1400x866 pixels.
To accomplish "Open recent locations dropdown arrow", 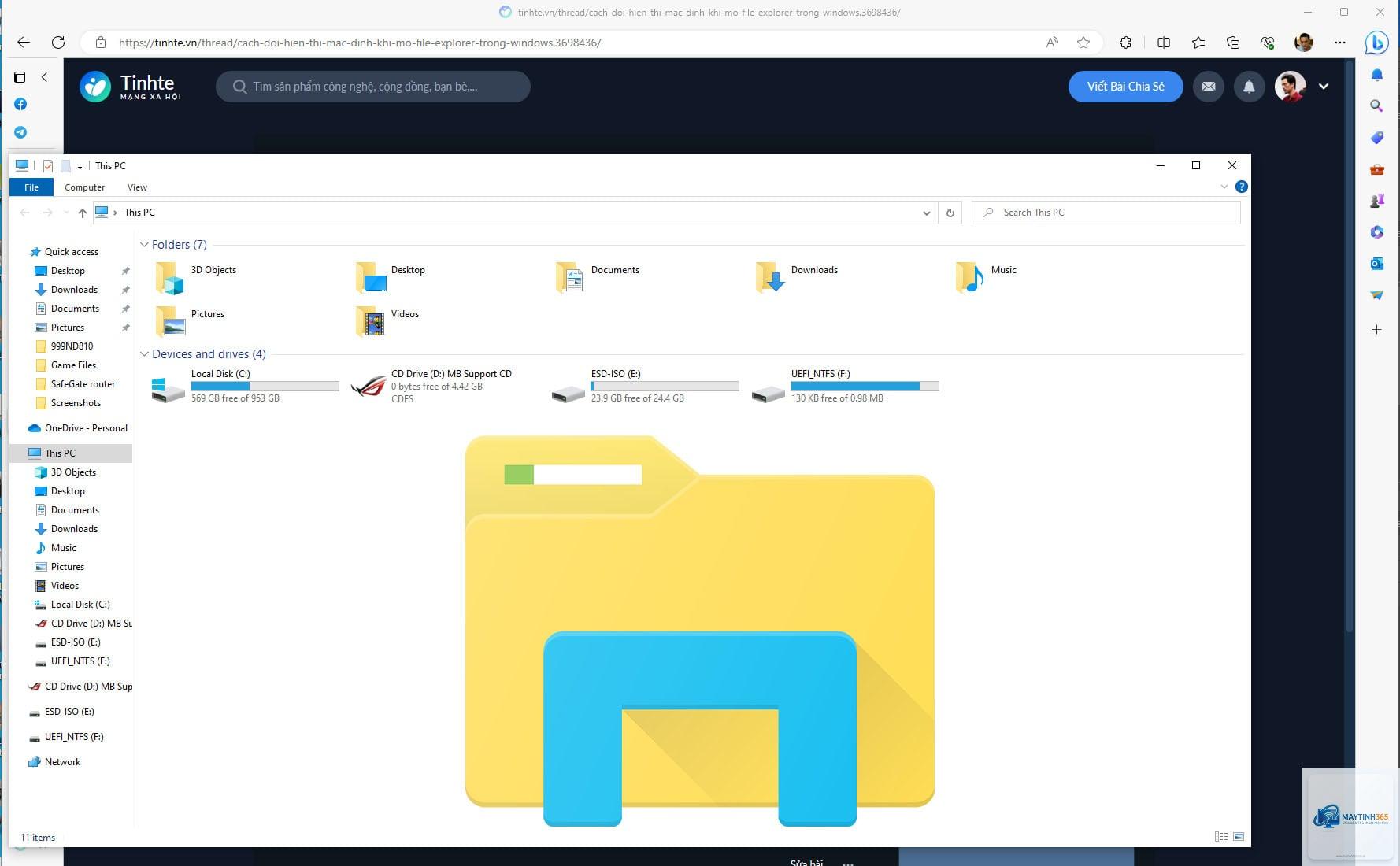I will (x=65, y=213).
